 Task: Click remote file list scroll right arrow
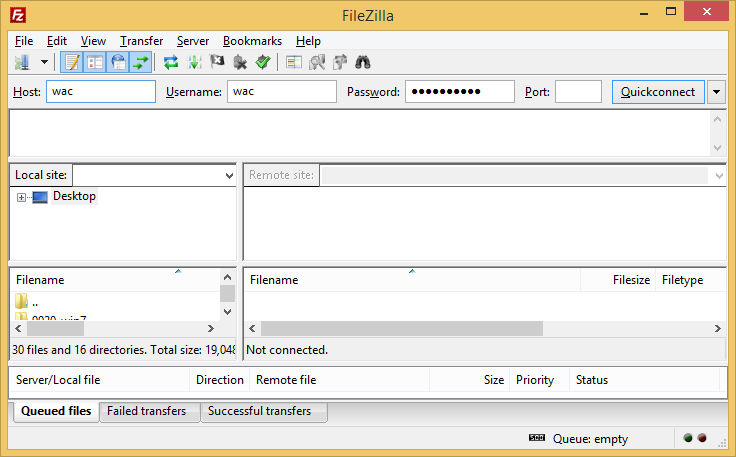pyautogui.click(x=718, y=328)
